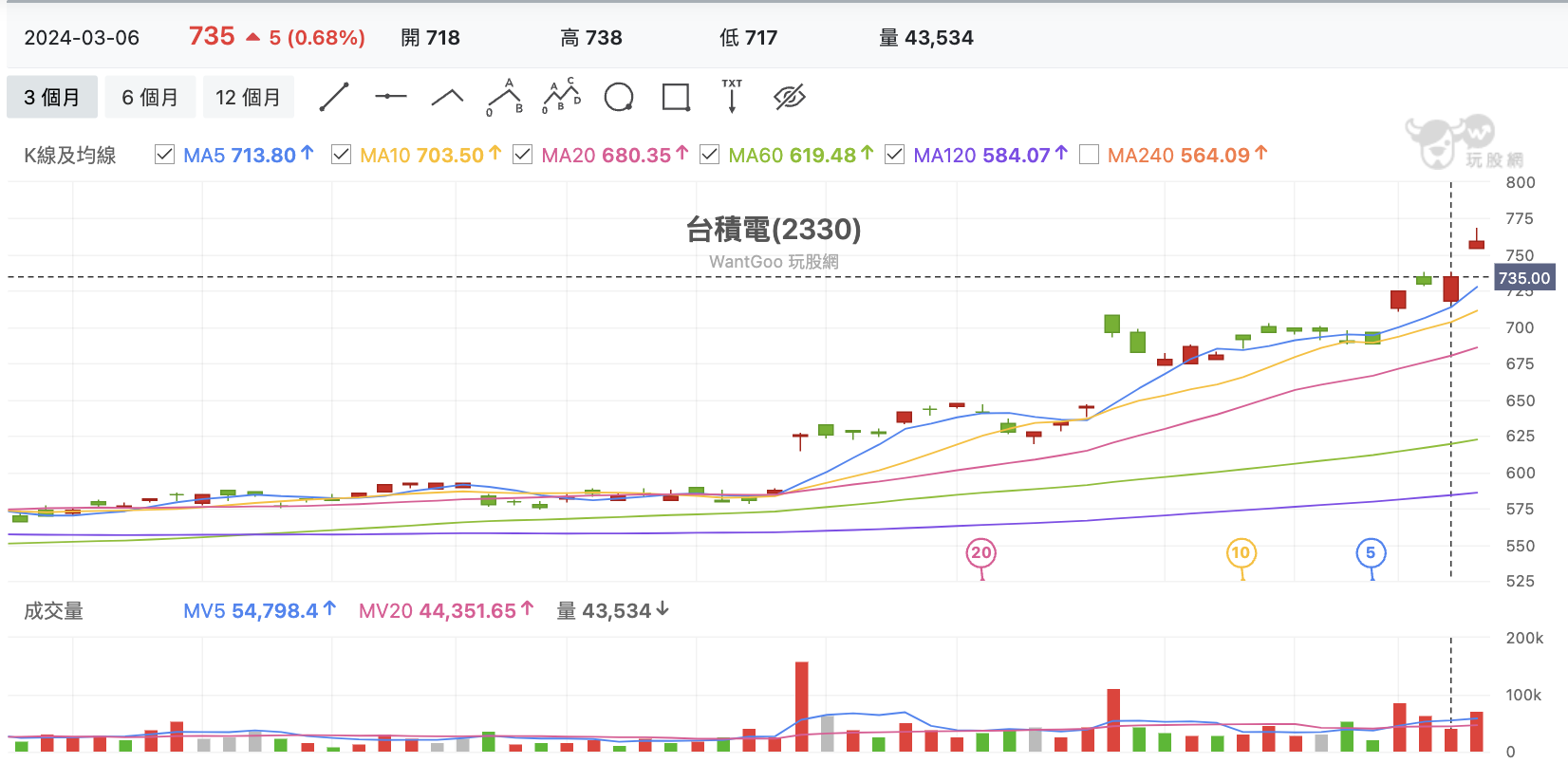
Task: Pick the rectangle drawing tool
Action: [676, 97]
